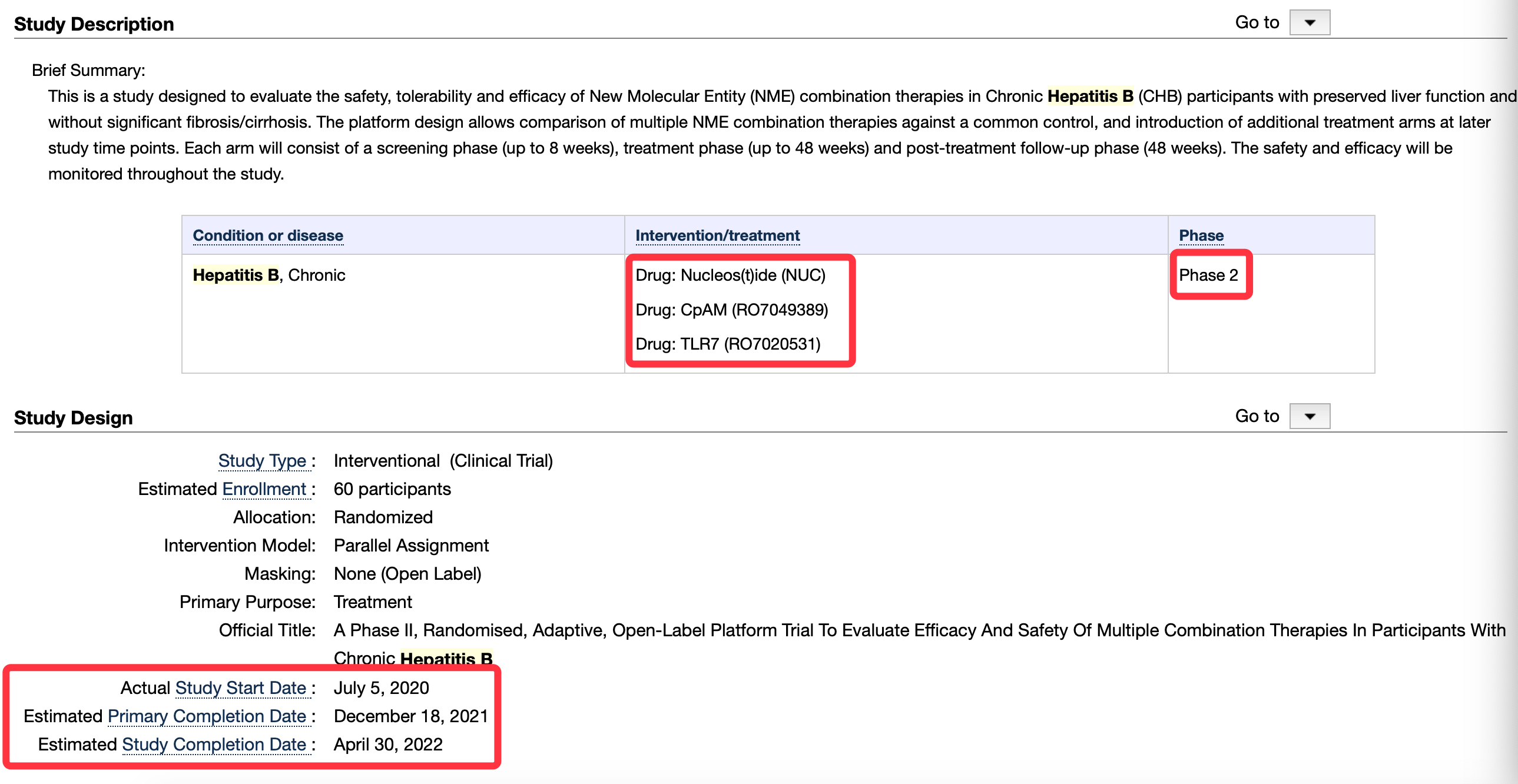Click the CpAM (RO7049389) drug entry

(x=731, y=310)
